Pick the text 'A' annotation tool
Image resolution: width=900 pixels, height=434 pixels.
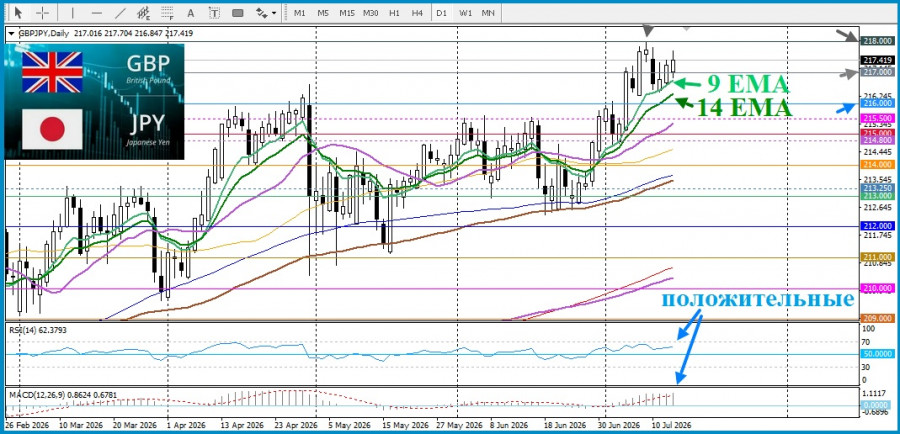[191, 13]
